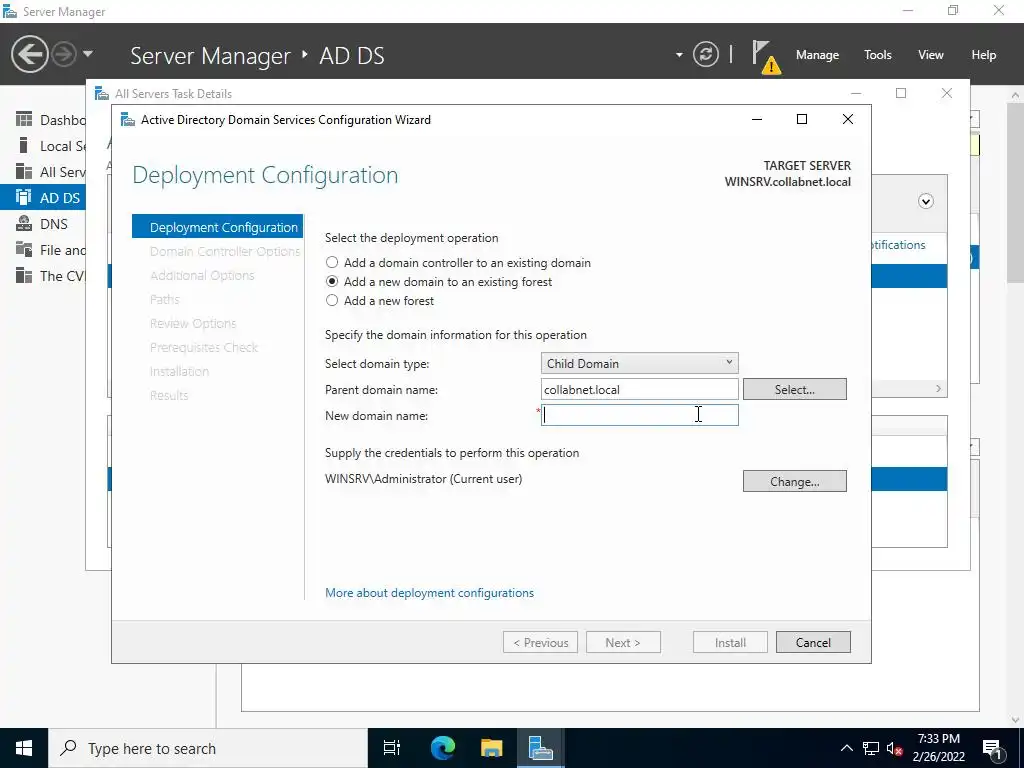Click the forward navigation arrow
Viewport: 1024px width, 768px height.
tap(64, 54)
